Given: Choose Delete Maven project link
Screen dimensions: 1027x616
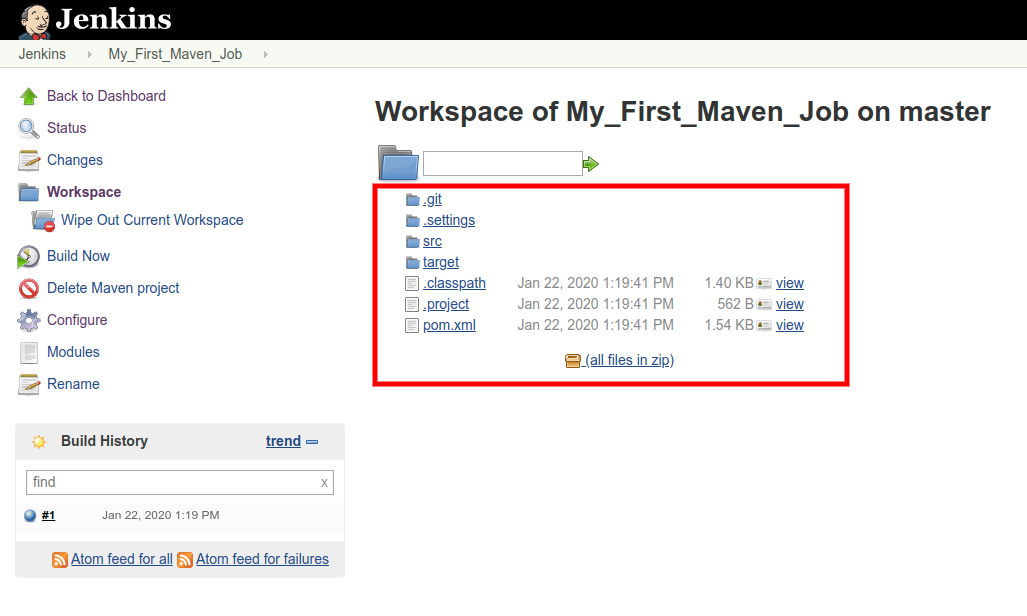Looking at the screenshot, I should [x=113, y=288].
